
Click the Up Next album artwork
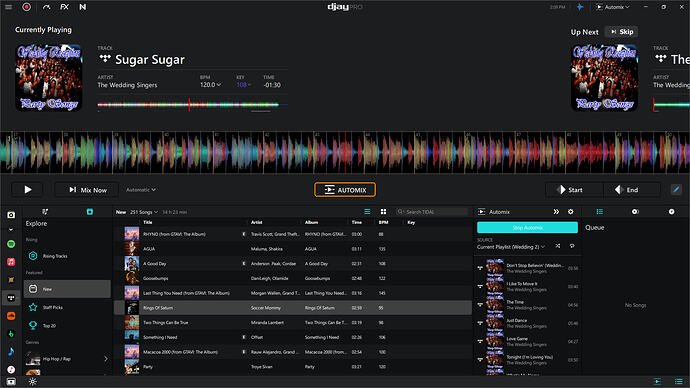pyautogui.click(x=605, y=77)
